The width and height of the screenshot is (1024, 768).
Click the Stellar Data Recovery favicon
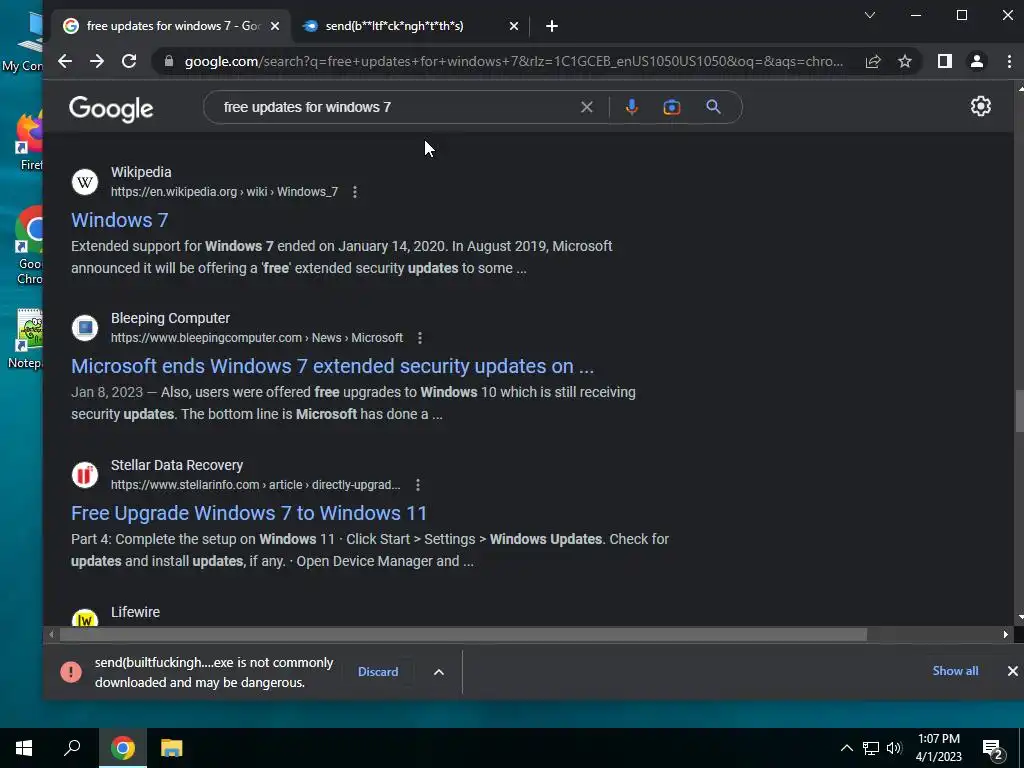click(85, 475)
